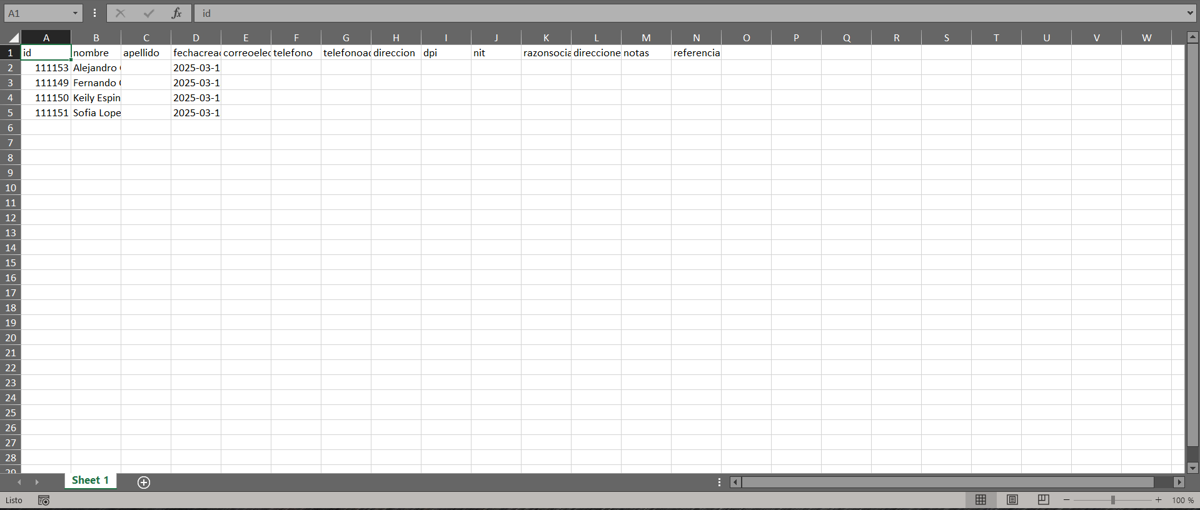
Task: Select column A header
Action: 46,38
